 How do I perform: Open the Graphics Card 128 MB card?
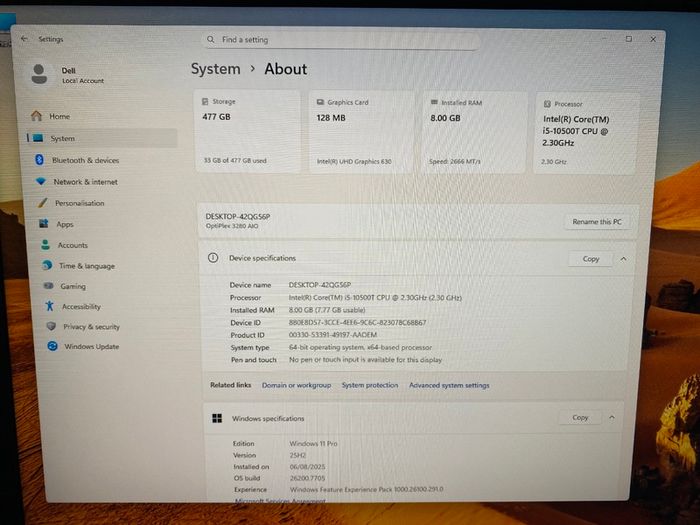361,132
